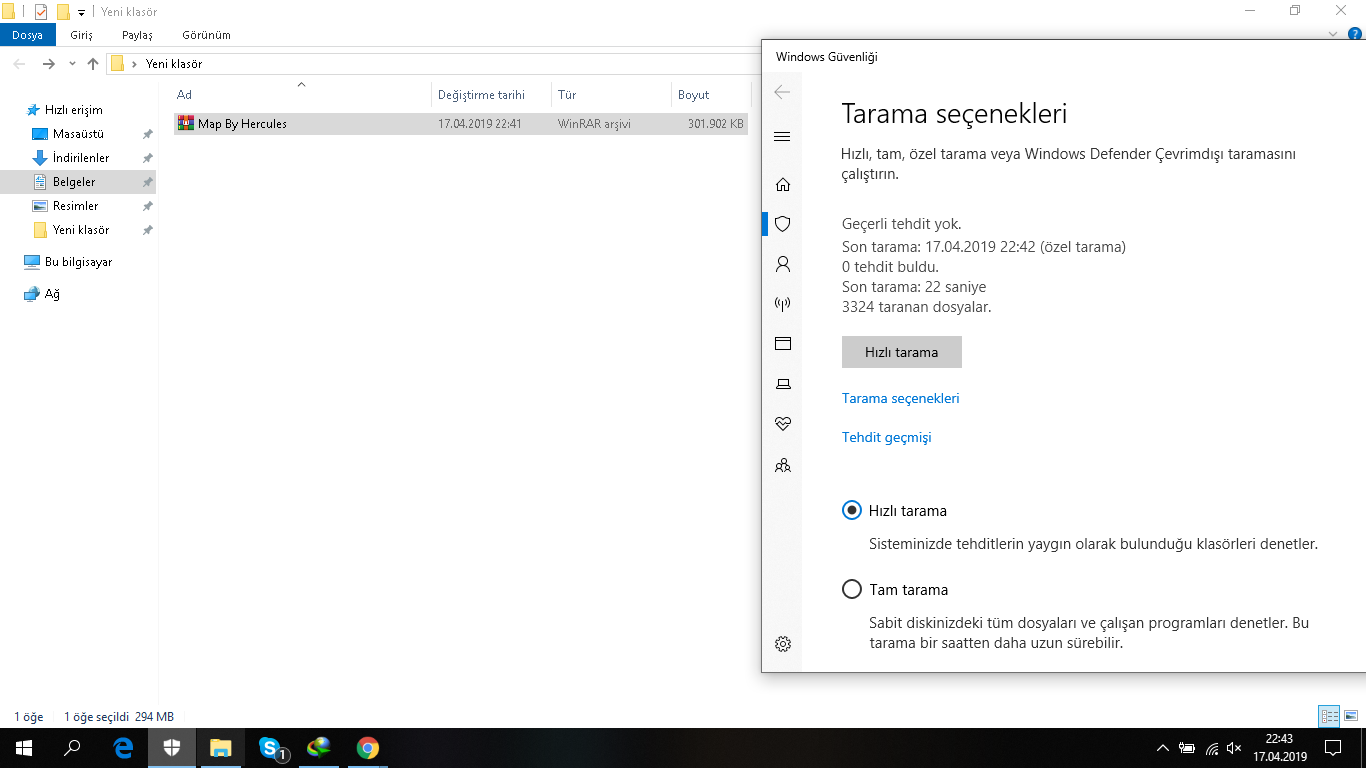
Task: Open account protection person icon
Action: (783, 264)
